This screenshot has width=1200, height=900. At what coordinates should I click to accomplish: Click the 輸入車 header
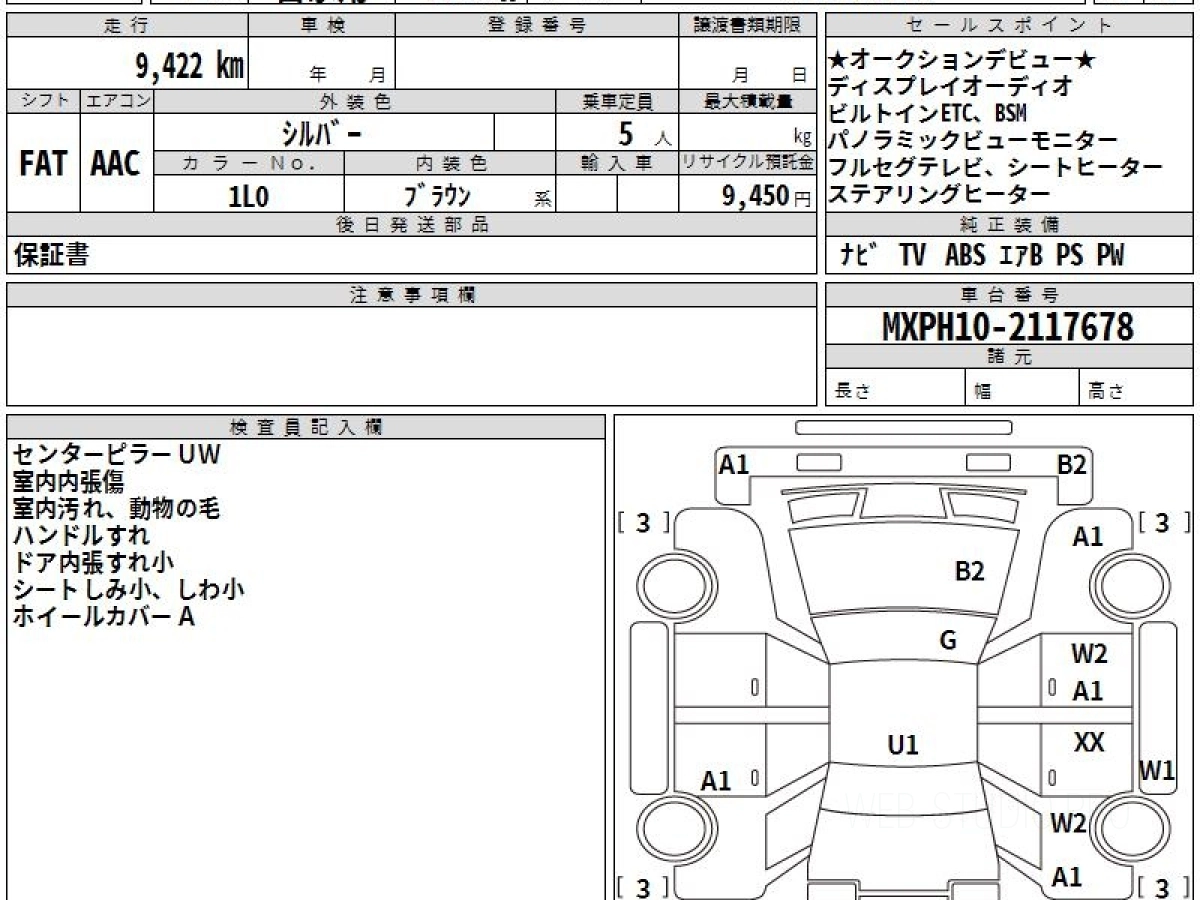click(617, 163)
